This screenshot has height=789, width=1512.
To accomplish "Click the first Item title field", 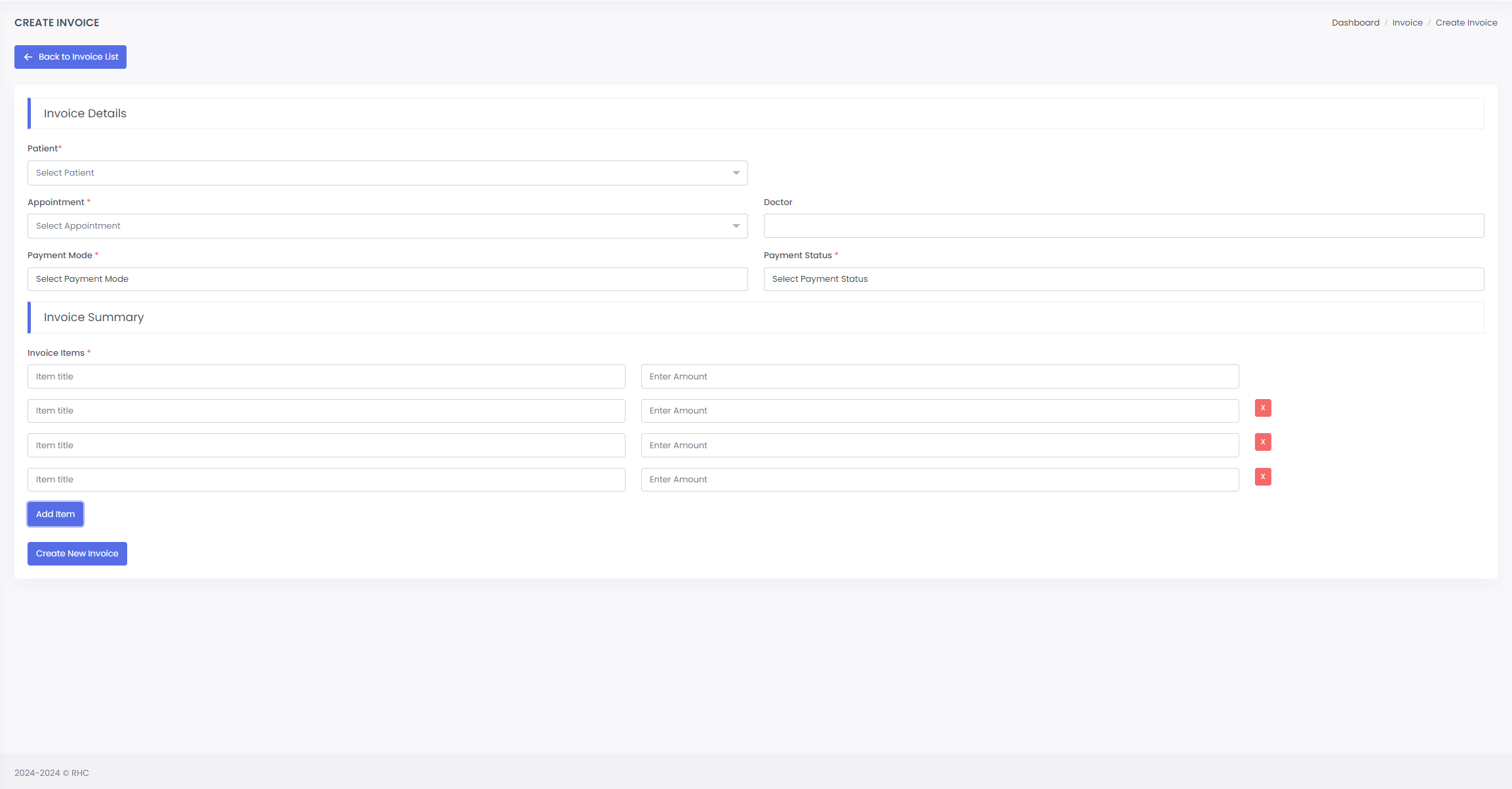I will click(x=327, y=377).
